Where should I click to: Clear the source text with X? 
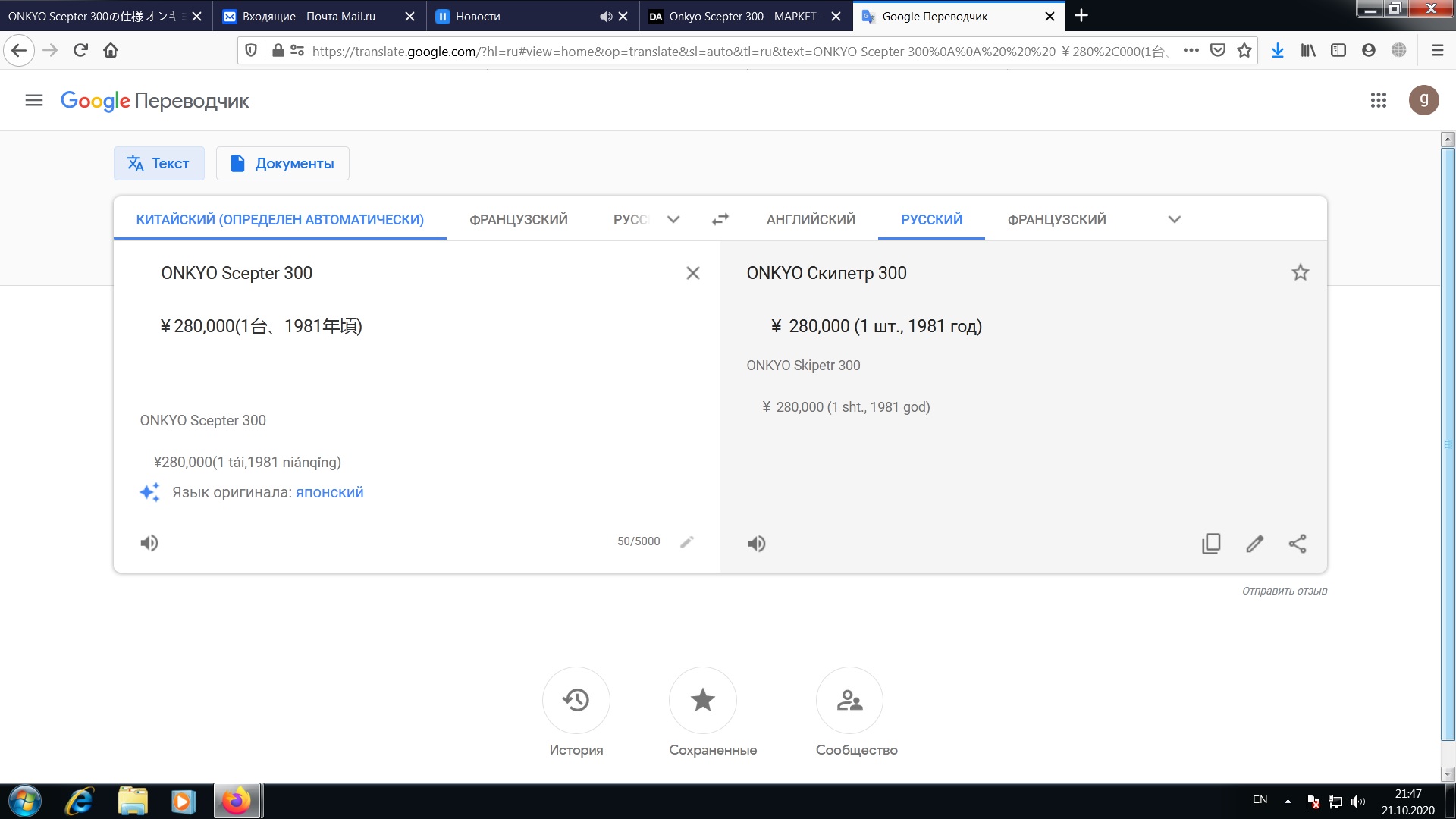[692, 273]
